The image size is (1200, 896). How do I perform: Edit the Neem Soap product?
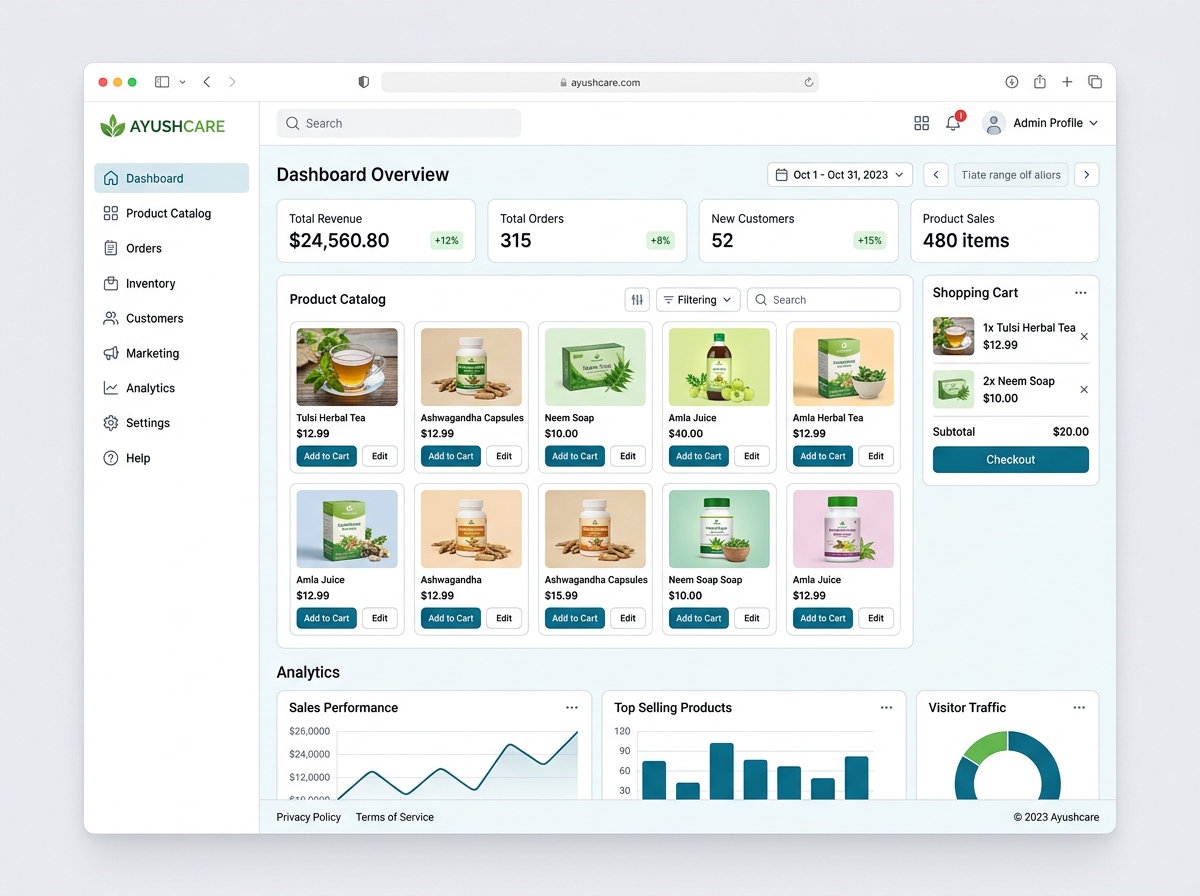pos(628,456)
